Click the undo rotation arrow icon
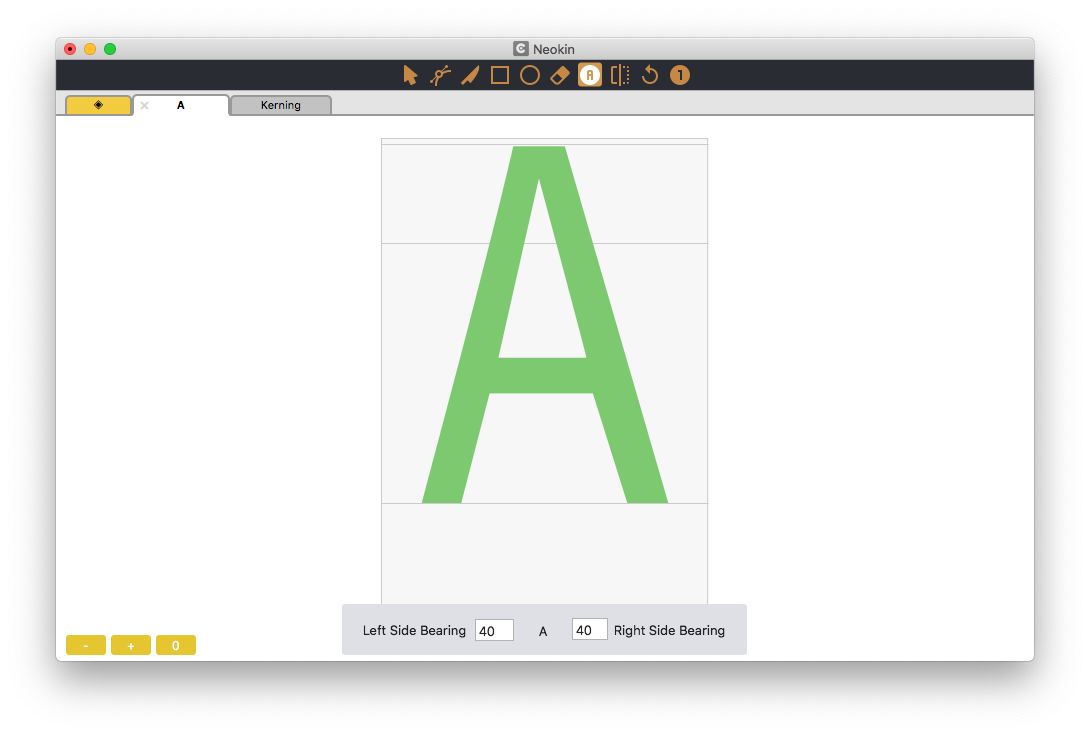This screenshot has height=735, width=1090. pos(648,74)
